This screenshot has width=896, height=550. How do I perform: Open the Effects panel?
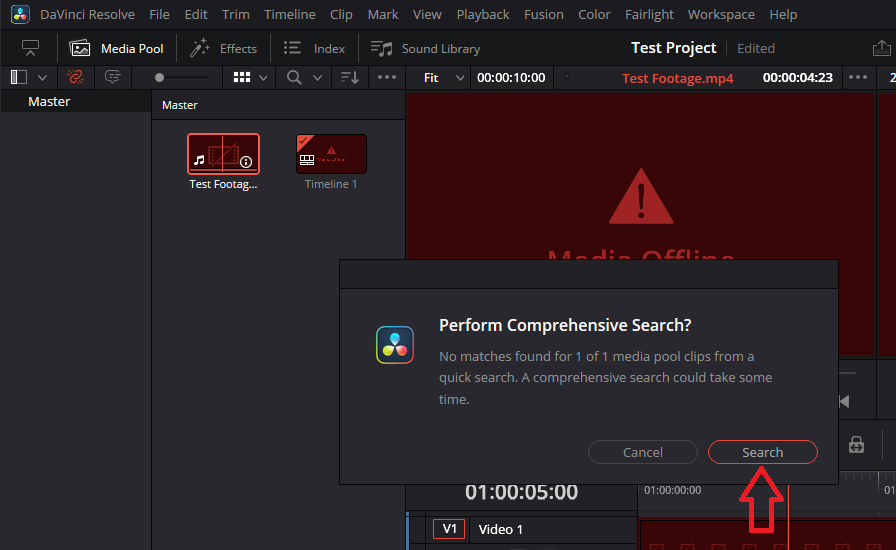223,48
